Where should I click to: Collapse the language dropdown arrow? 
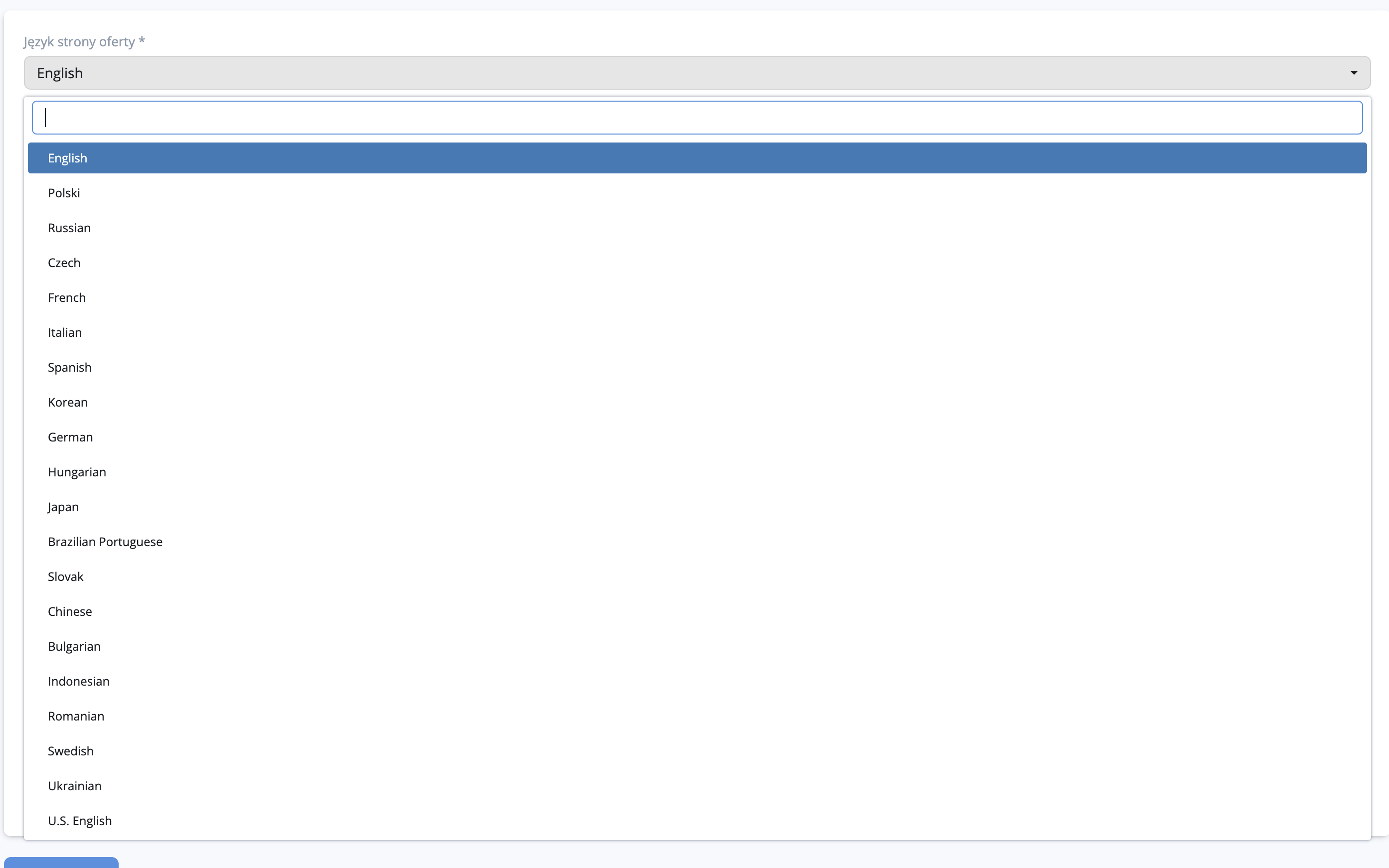(1354, 73)
